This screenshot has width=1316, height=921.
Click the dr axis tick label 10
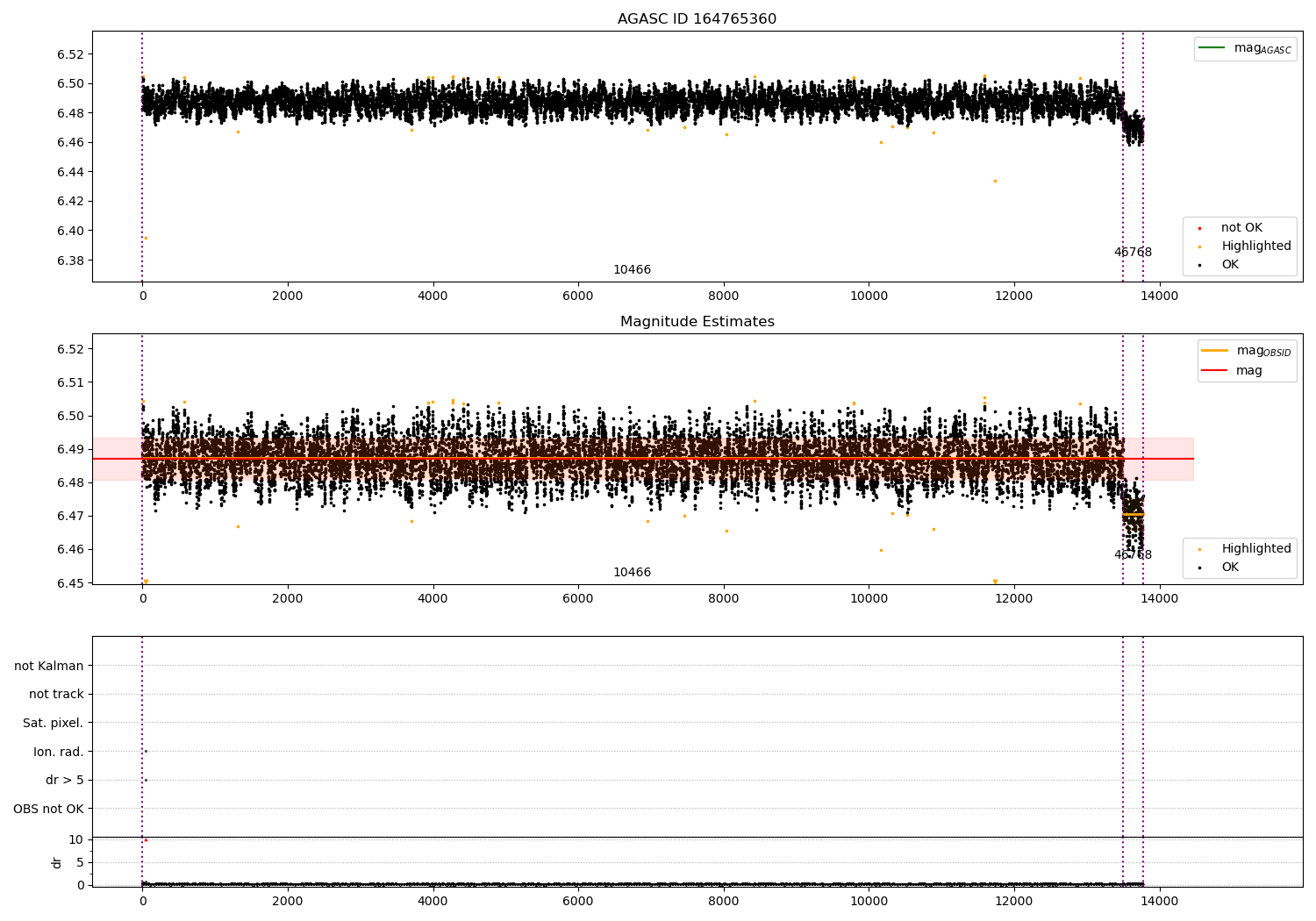75,840
